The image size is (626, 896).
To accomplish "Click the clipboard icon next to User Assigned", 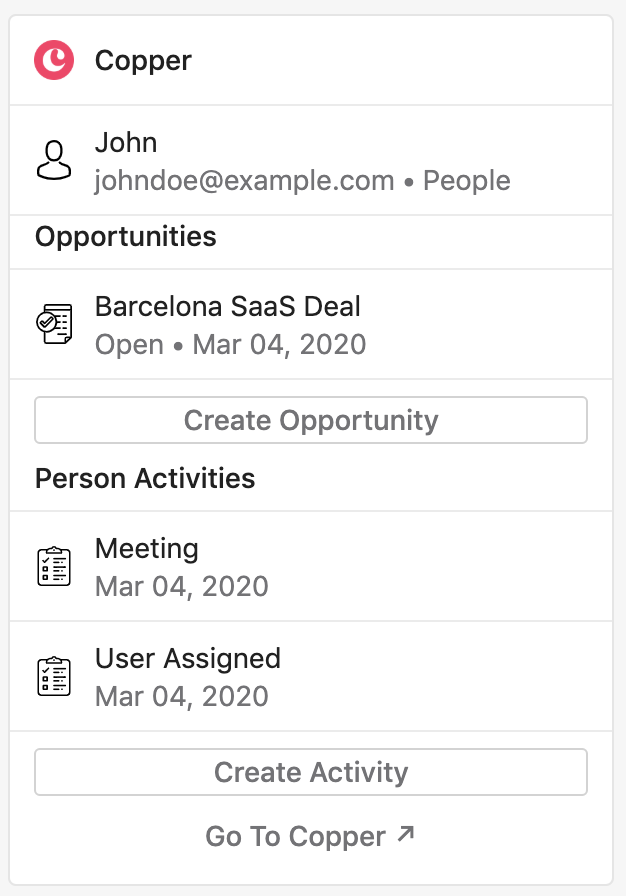I will pyautogui.click(x=54, y=676).
